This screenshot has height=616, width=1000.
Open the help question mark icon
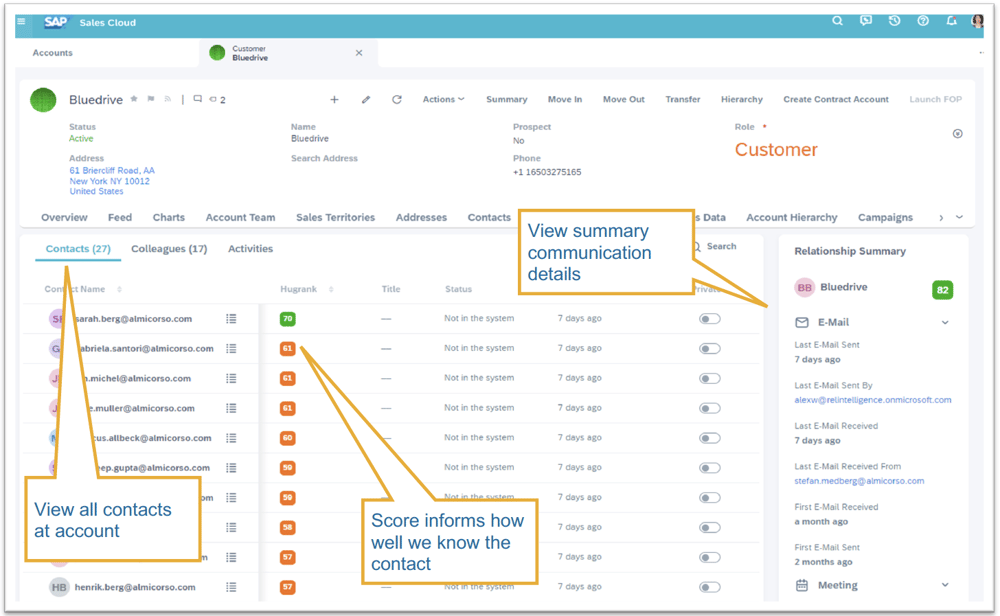click(x=923, y=21)
